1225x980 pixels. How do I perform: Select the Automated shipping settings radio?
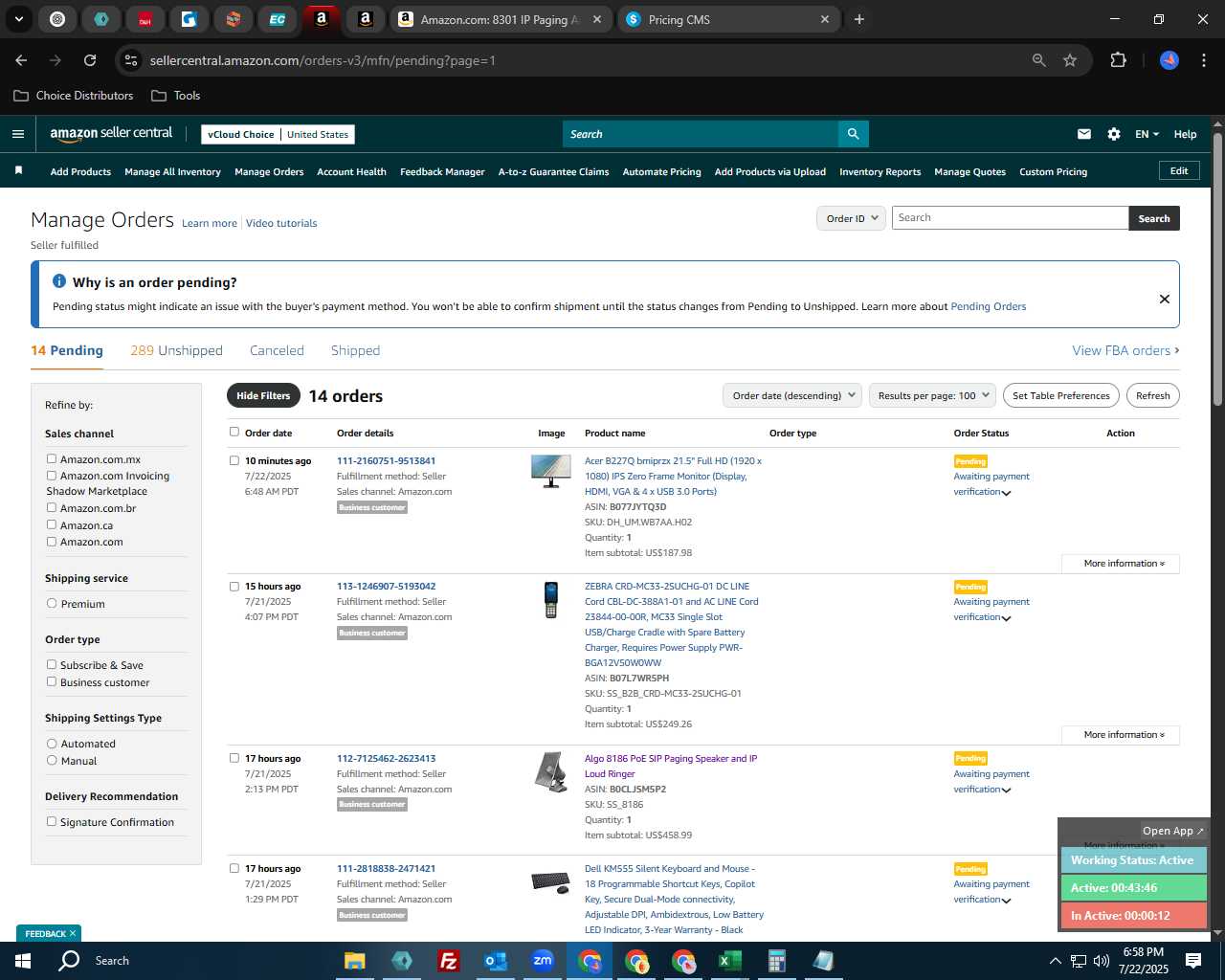52,744
